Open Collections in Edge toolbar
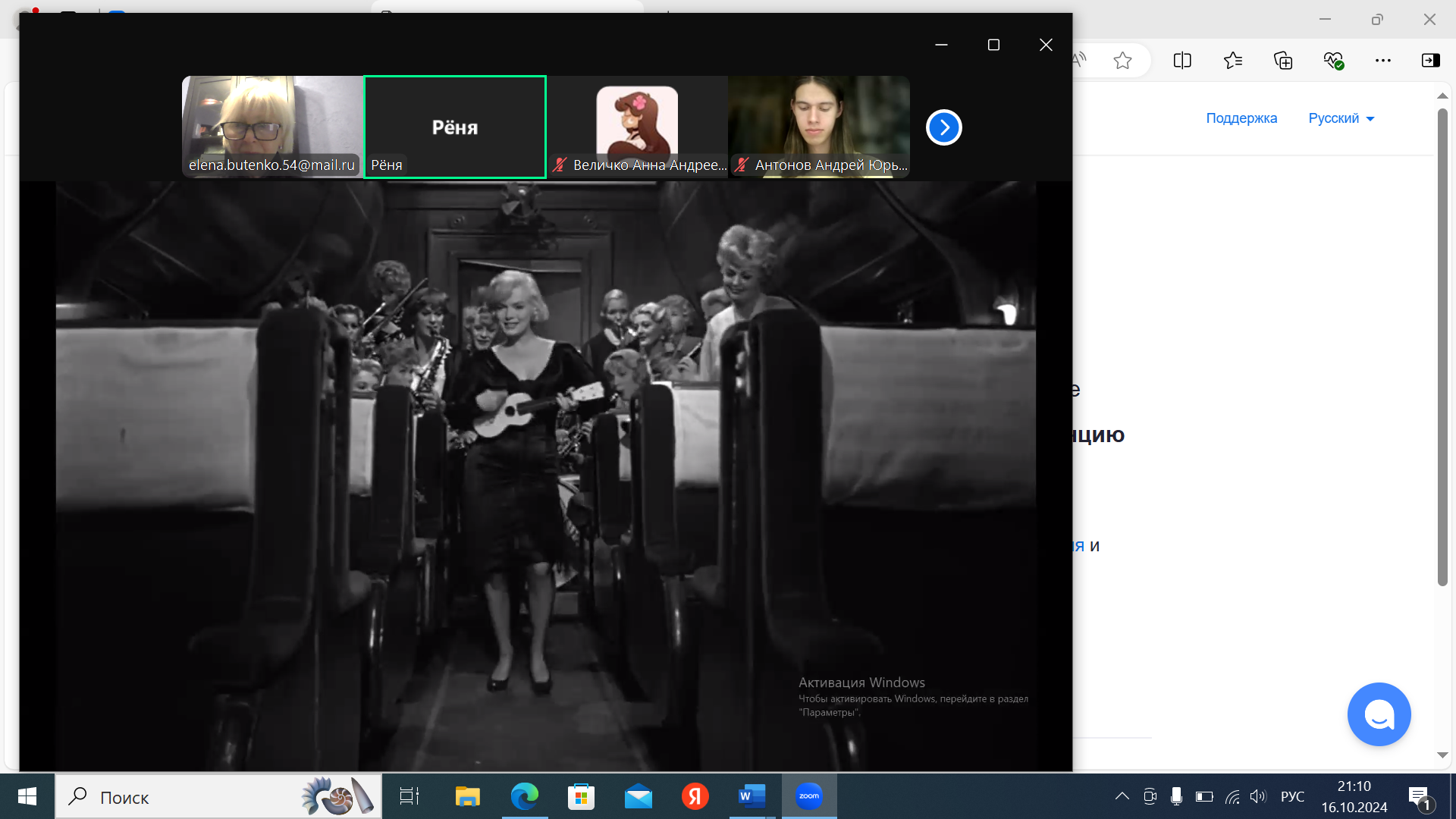 [x=1283, y=61]
